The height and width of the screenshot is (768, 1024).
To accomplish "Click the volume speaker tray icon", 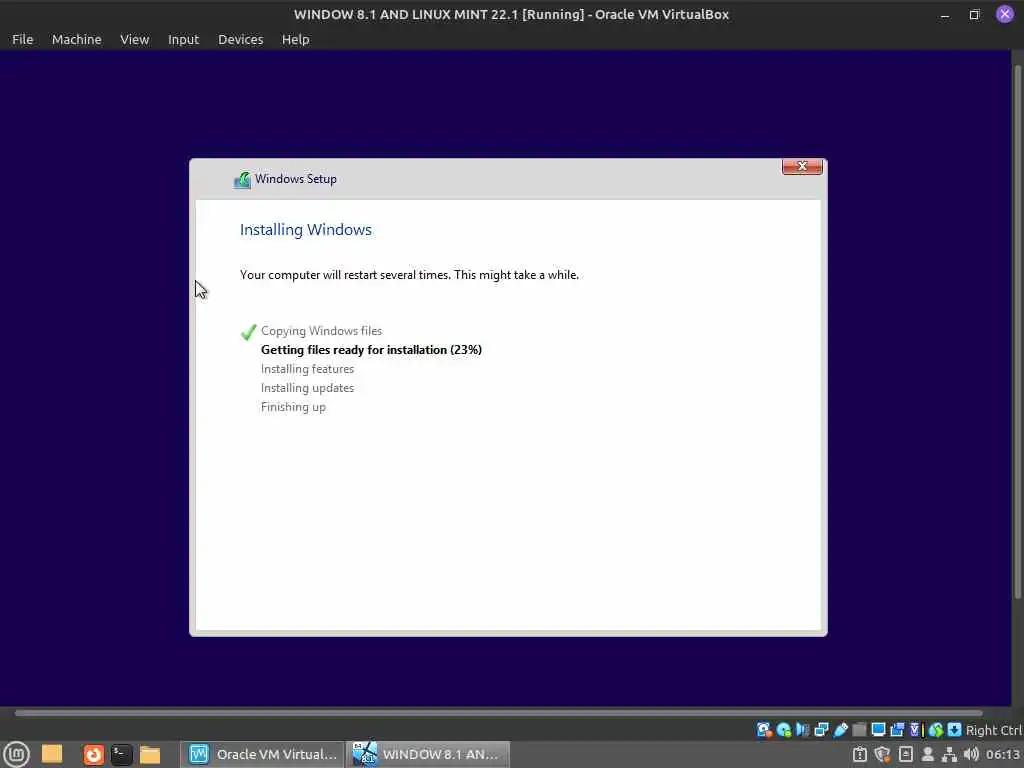I will 971,754.
